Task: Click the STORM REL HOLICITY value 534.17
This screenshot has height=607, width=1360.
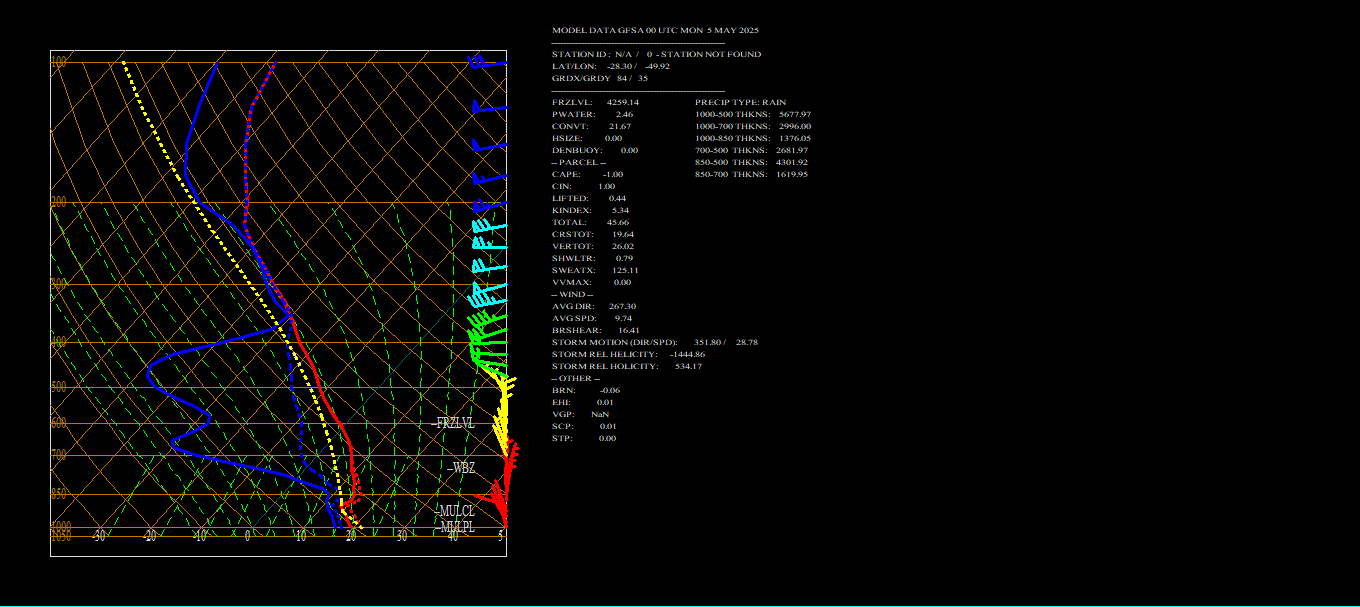Action: pos(688,366)
